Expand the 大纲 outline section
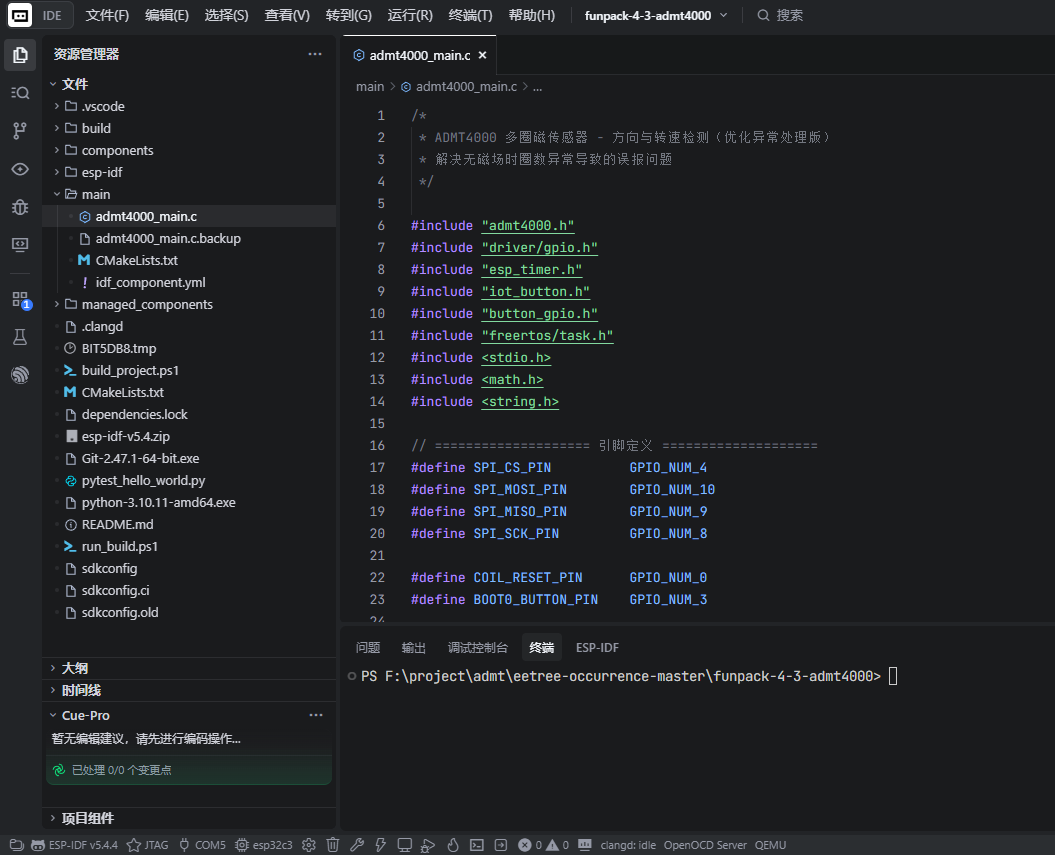1055x855 pixels. pyautogui.click(x=75, y=668)
